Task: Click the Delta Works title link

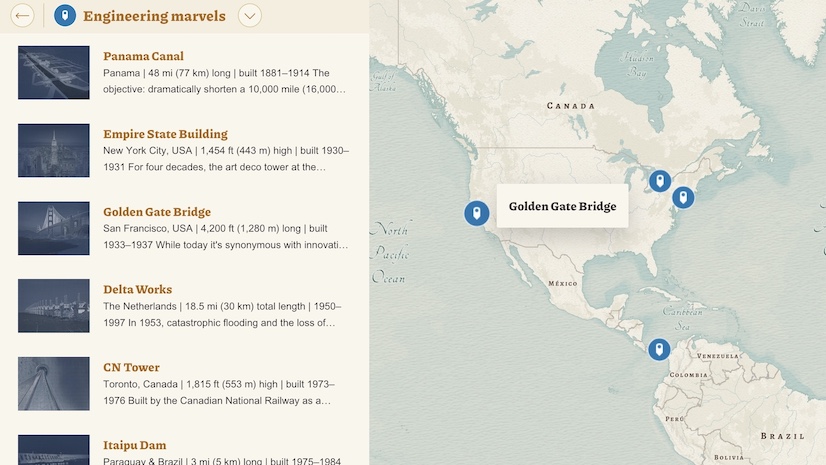Action: [x=137, y=290]
